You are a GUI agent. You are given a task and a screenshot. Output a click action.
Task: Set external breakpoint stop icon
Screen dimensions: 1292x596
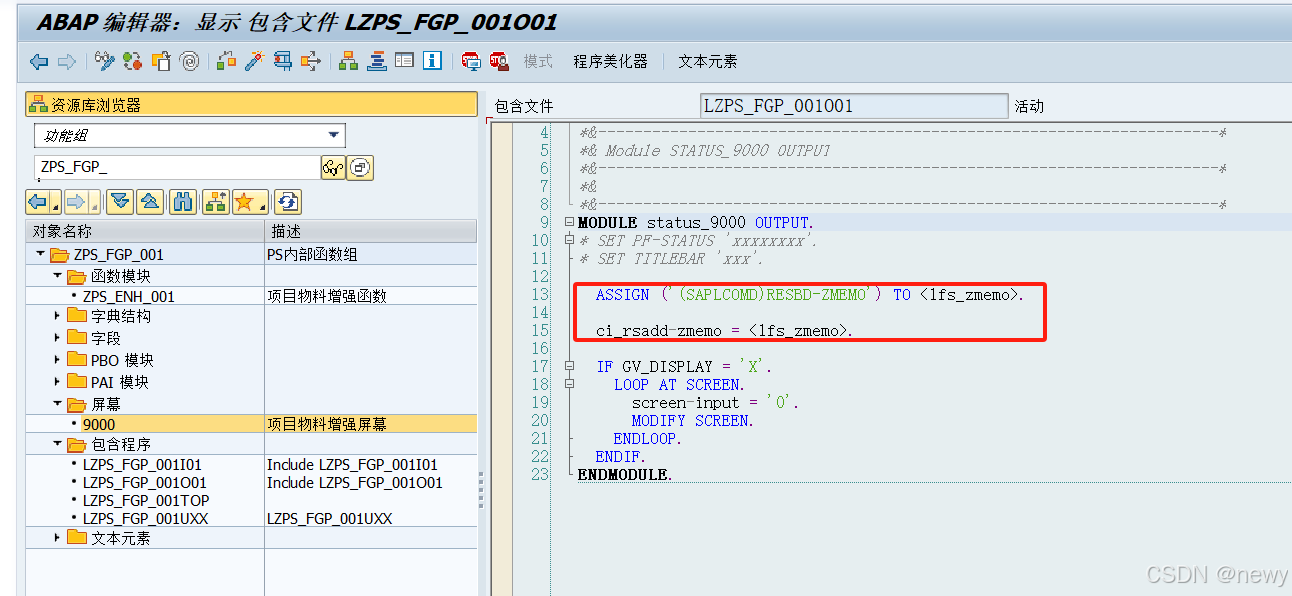point(499,62)
